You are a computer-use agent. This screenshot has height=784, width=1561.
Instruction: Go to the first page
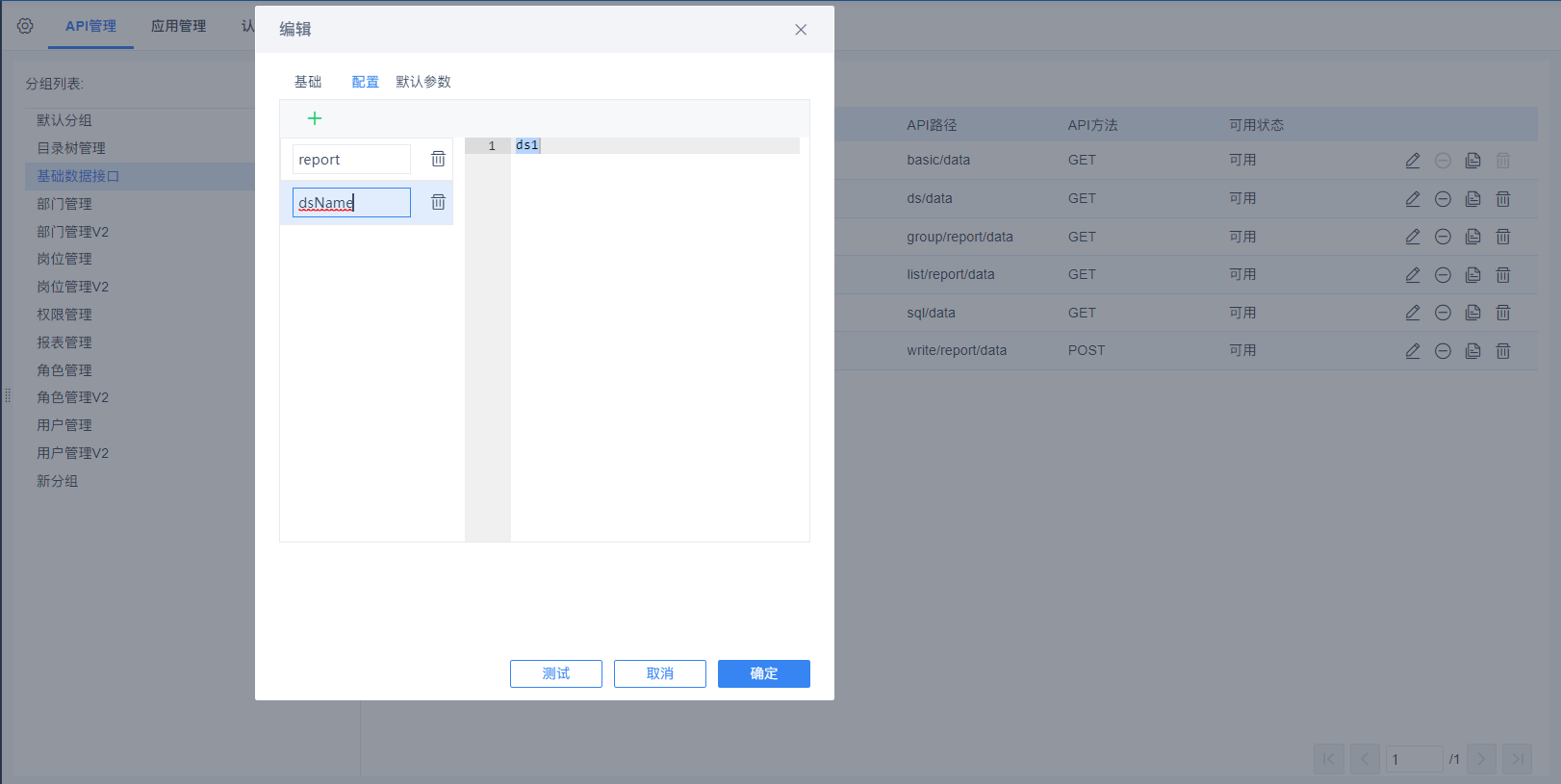click(x=1328, y=759)
